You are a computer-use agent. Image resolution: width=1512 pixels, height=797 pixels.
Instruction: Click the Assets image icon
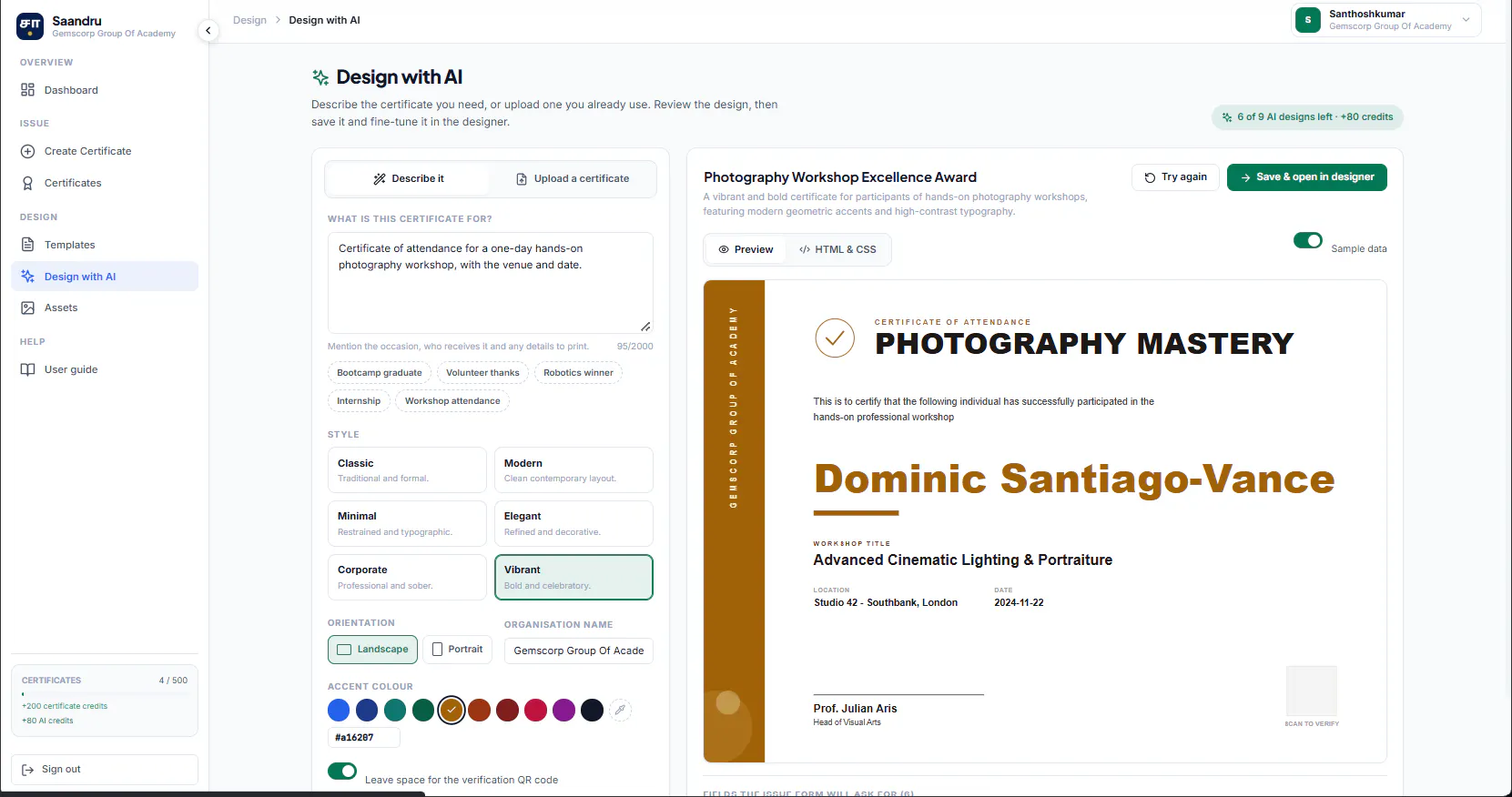pos(28,308)
